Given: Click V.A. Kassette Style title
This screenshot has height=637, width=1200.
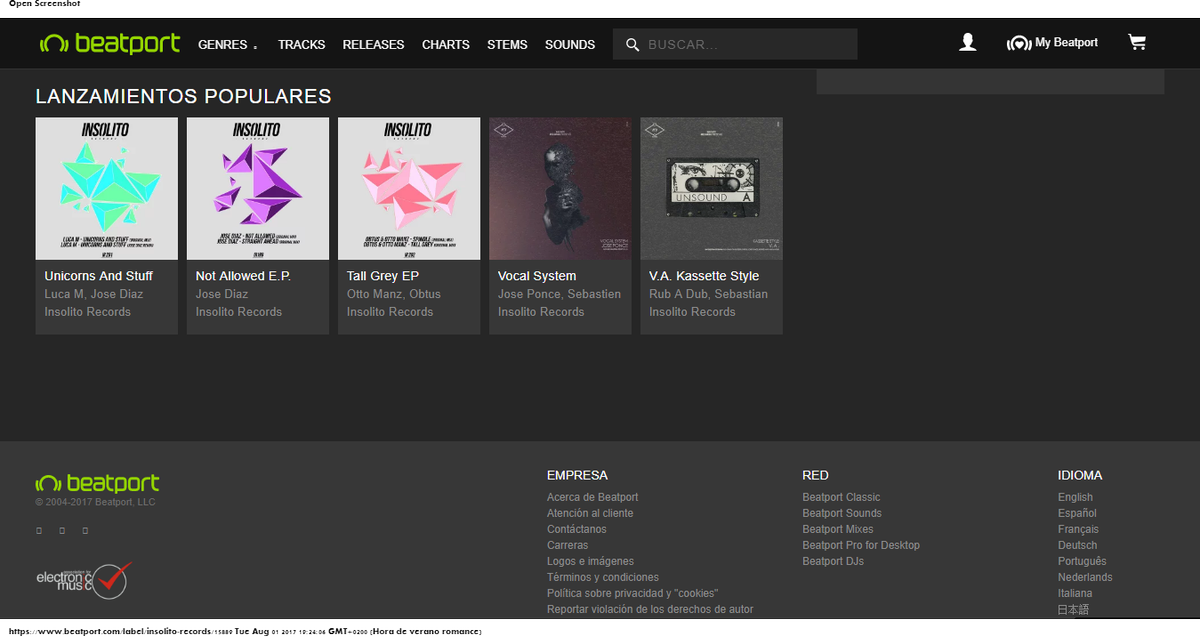Looking at the screenshot, I should pos(704,276).
